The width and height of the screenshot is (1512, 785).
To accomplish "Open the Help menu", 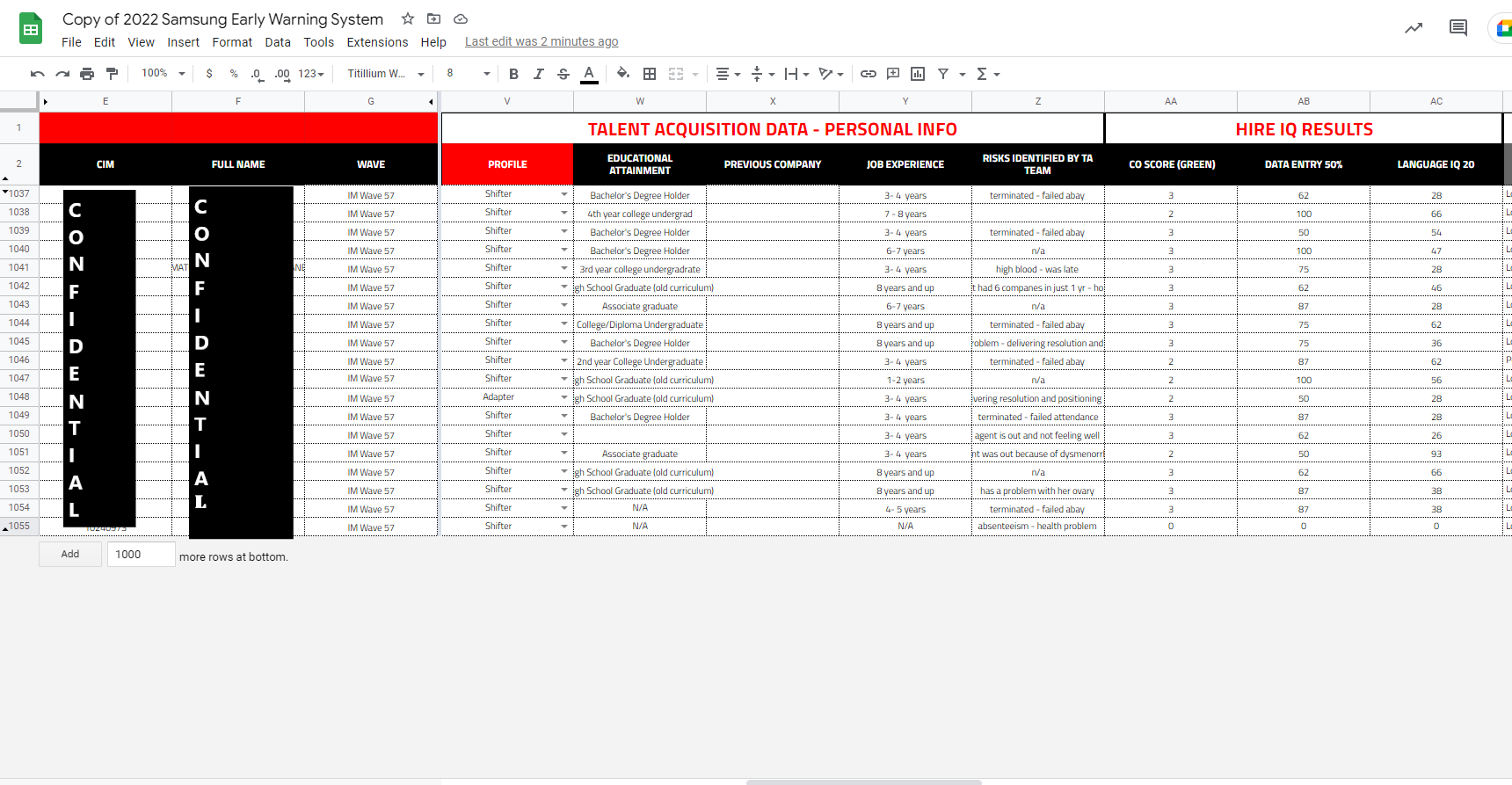I will coord(433,42).
